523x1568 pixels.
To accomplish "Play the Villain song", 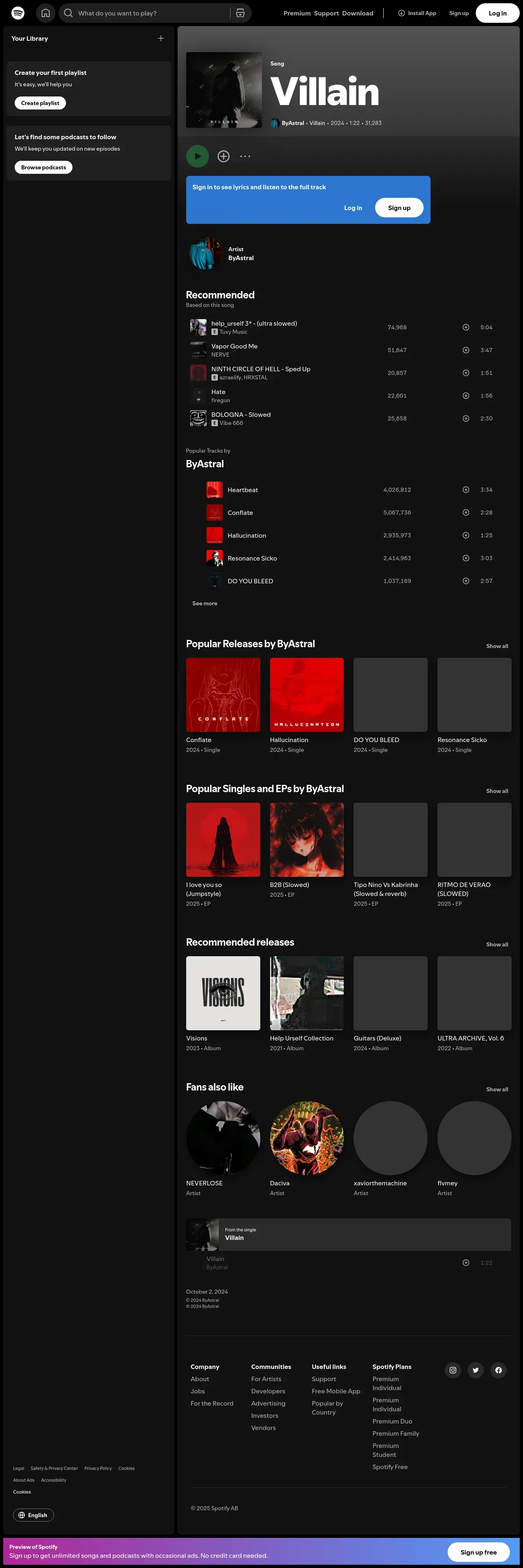I will tap(197, 156).
